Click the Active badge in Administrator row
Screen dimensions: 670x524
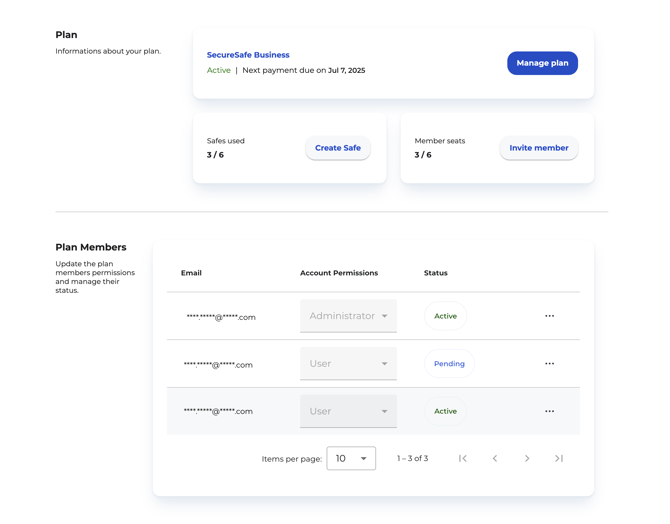pyautogui.click(x=445, y=316)
